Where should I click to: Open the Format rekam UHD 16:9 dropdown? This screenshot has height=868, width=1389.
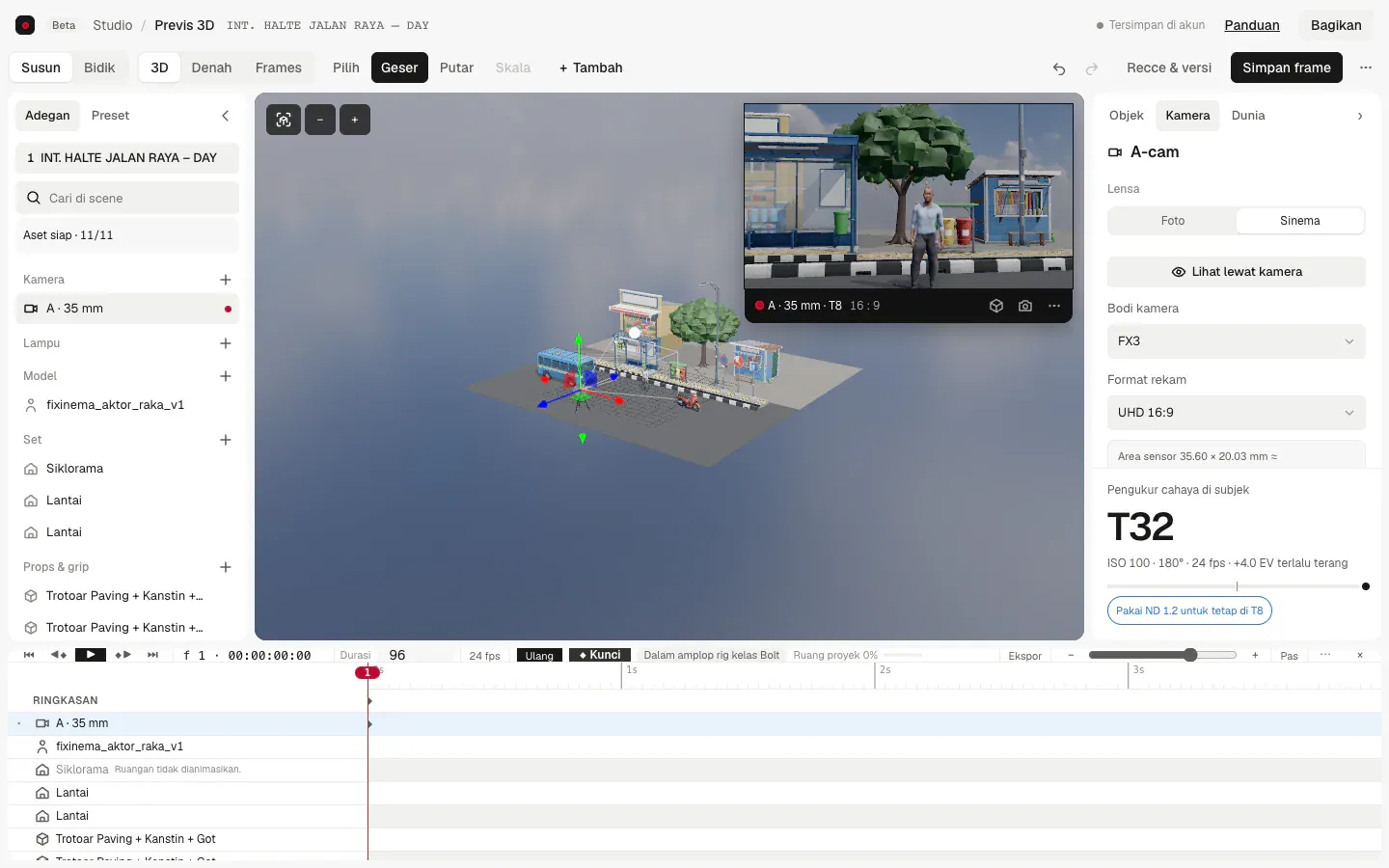[1237, 413]
